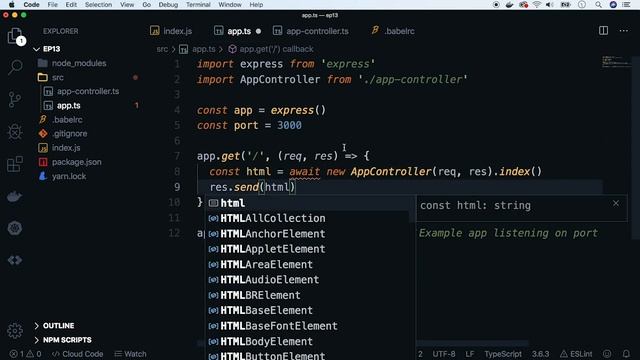Image resolution: width=640 pixels, height=360 pixels.
Task: Open the notifications bell icon
Action: click(626, 354)
